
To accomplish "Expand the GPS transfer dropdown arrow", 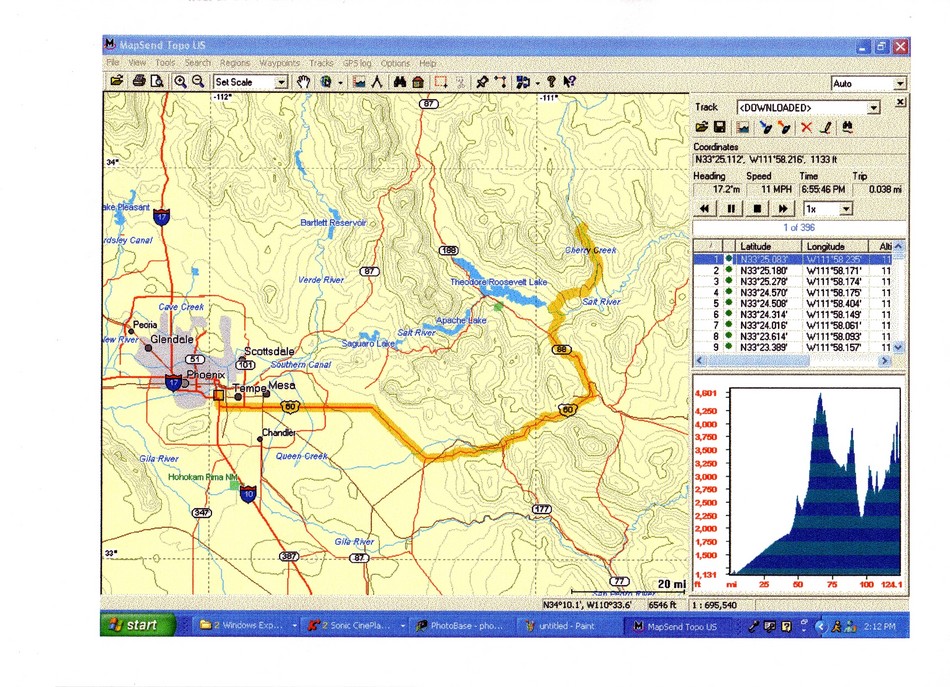I will pos(537,82).
